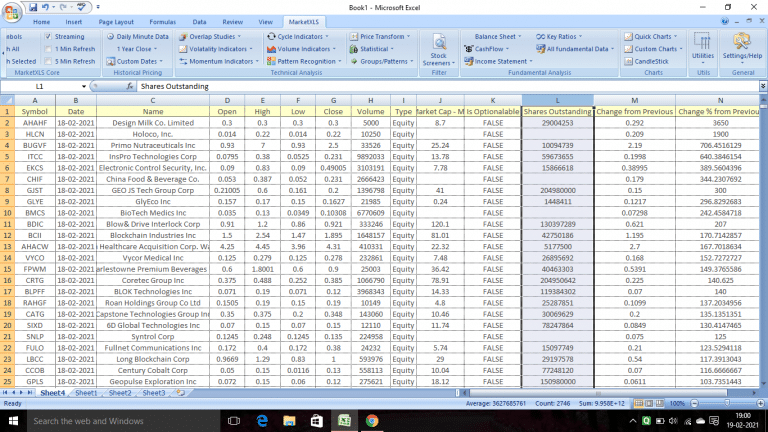
Task: Open Settings/Help panel
Action: coord(742,48)
